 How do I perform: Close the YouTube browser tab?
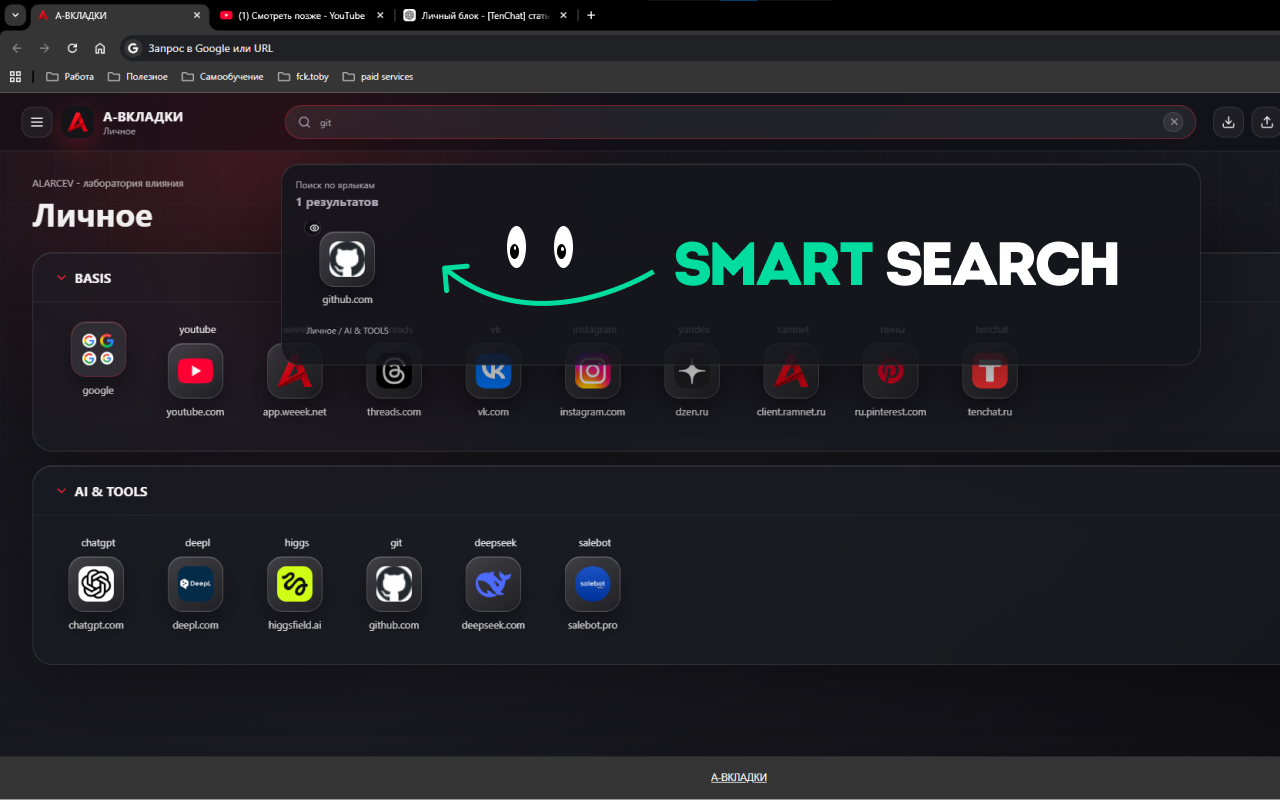[380, 15]
